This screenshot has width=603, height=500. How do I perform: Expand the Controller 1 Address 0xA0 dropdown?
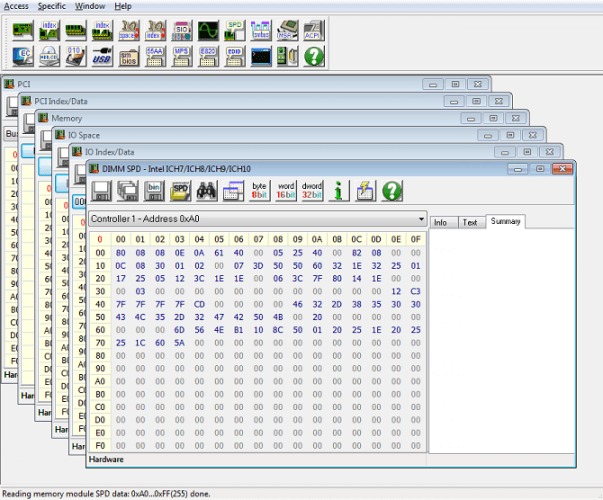(x=421, y=217)
